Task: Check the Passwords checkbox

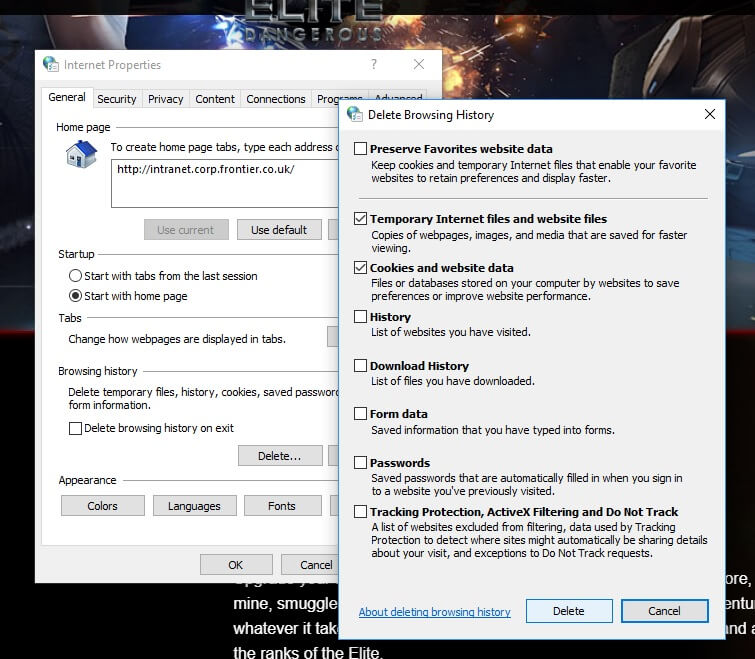Action: pyautogui.click(x=360, y=463)
